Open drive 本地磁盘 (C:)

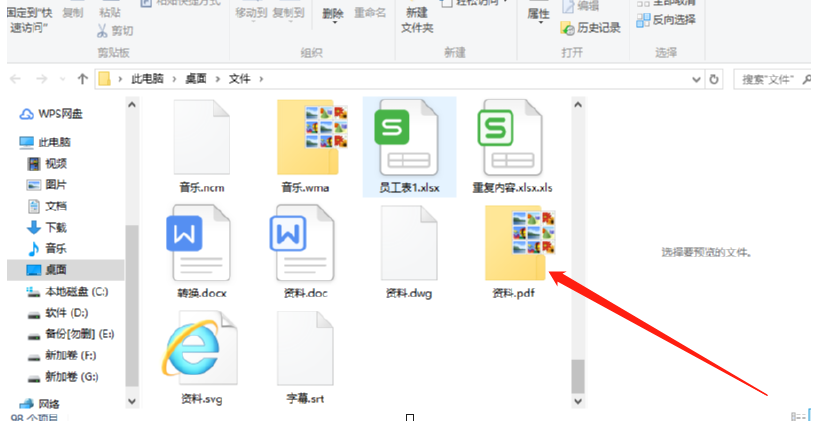pyautogui.click(x=67, y=291)
